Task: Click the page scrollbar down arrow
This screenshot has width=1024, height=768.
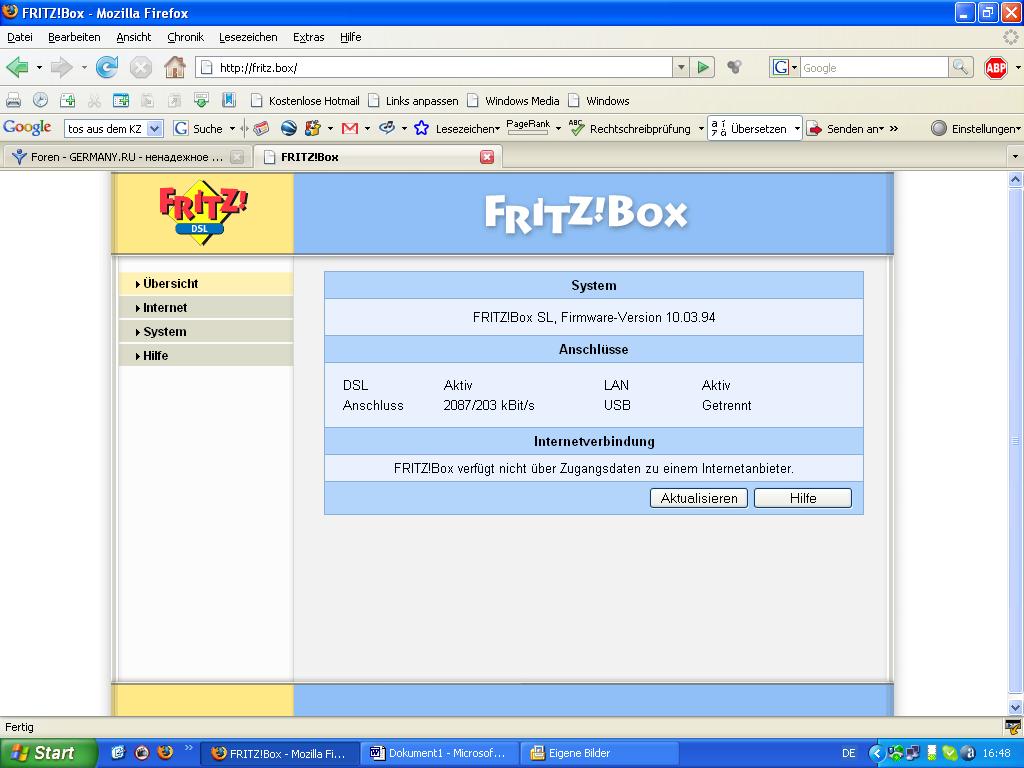Action: [x=1016, y=707]
